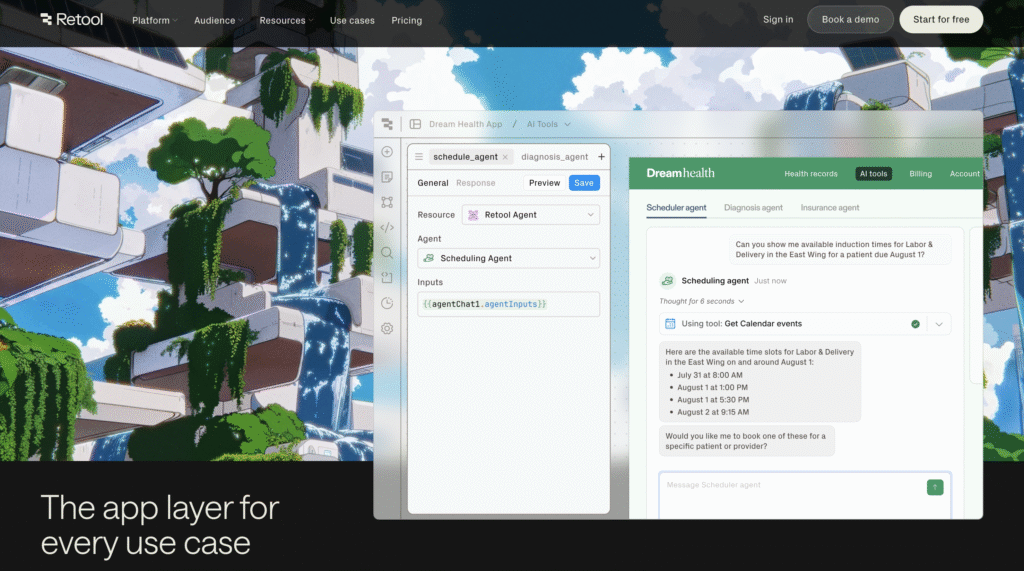Expand the Platform menu in navigation

tap(155, 20)
